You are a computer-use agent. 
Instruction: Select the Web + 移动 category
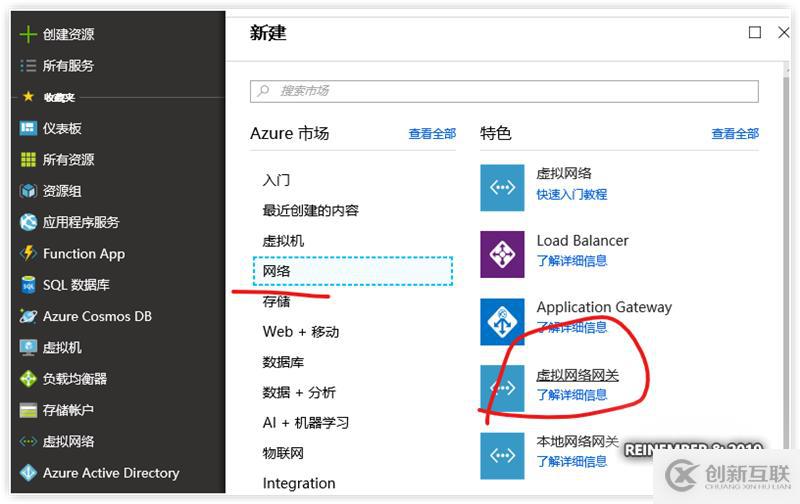(x=301, y=332)
